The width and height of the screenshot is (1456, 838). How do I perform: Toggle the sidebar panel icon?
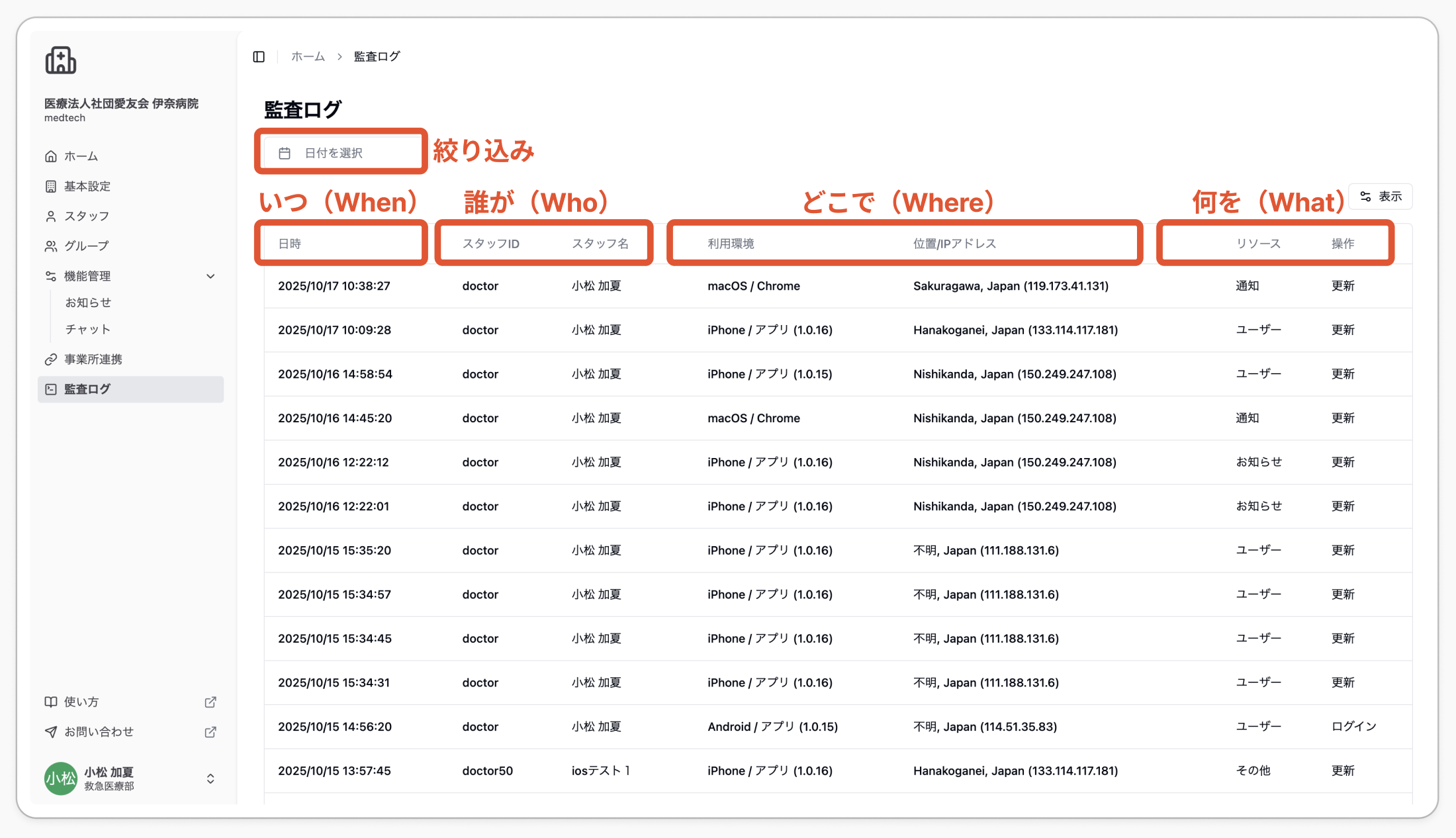click(x=259, y=57)
